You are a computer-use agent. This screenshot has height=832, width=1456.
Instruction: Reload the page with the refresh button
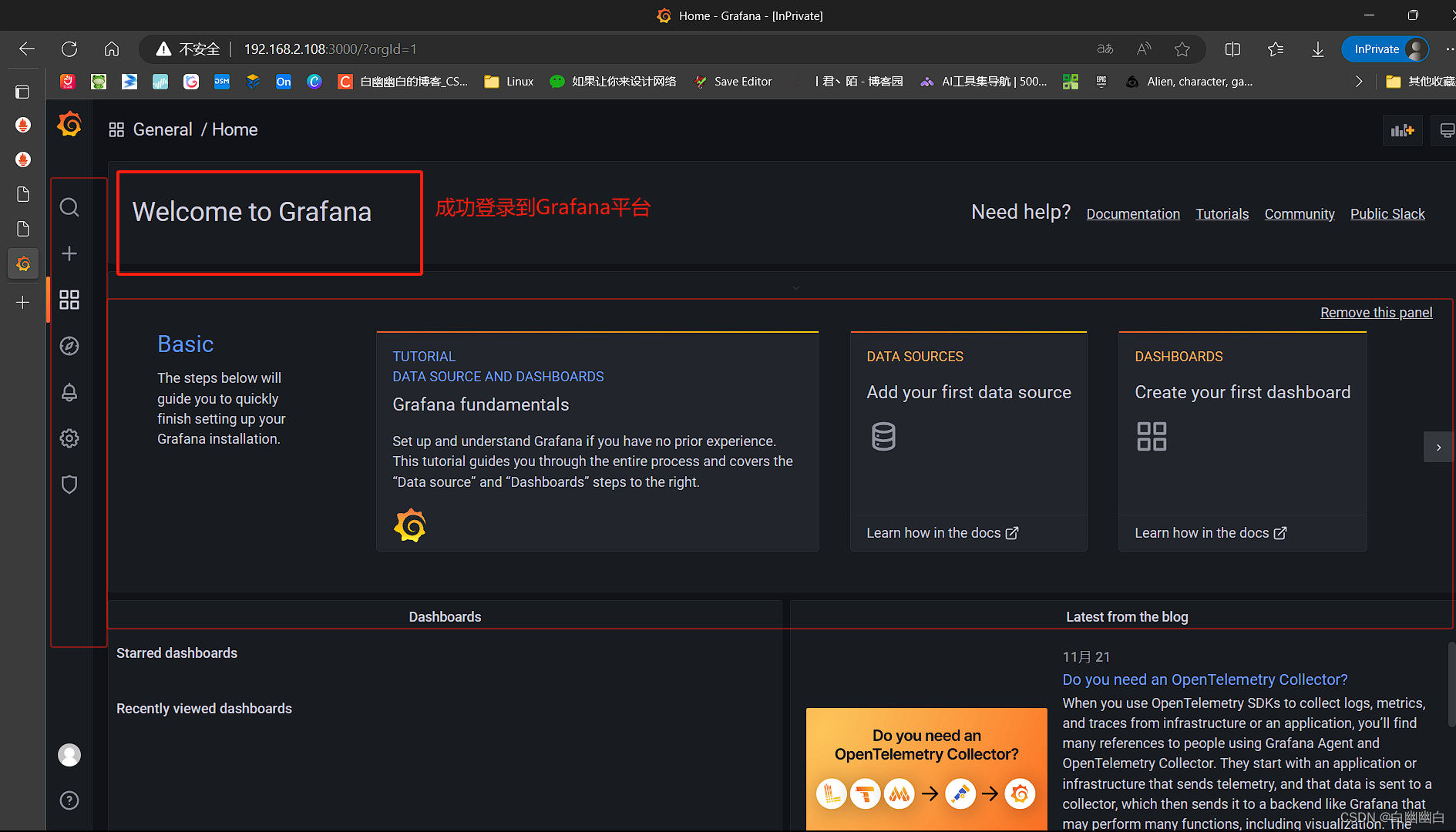pyautogui.click(x=69, y=49)
